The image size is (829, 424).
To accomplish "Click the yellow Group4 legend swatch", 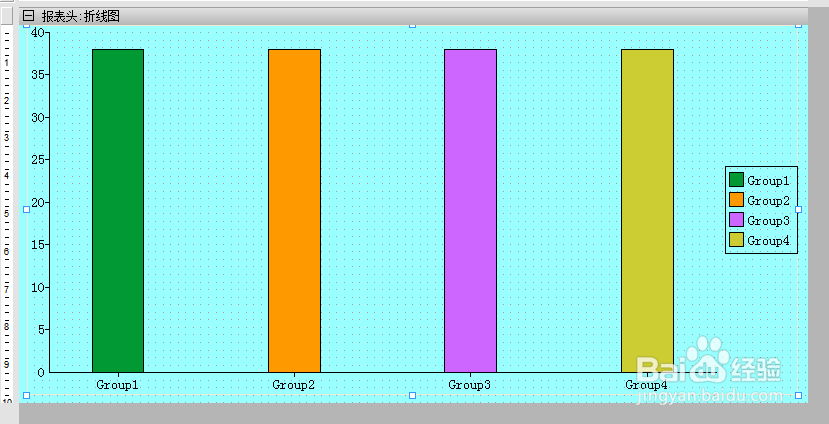I will (x=736, y=240).
